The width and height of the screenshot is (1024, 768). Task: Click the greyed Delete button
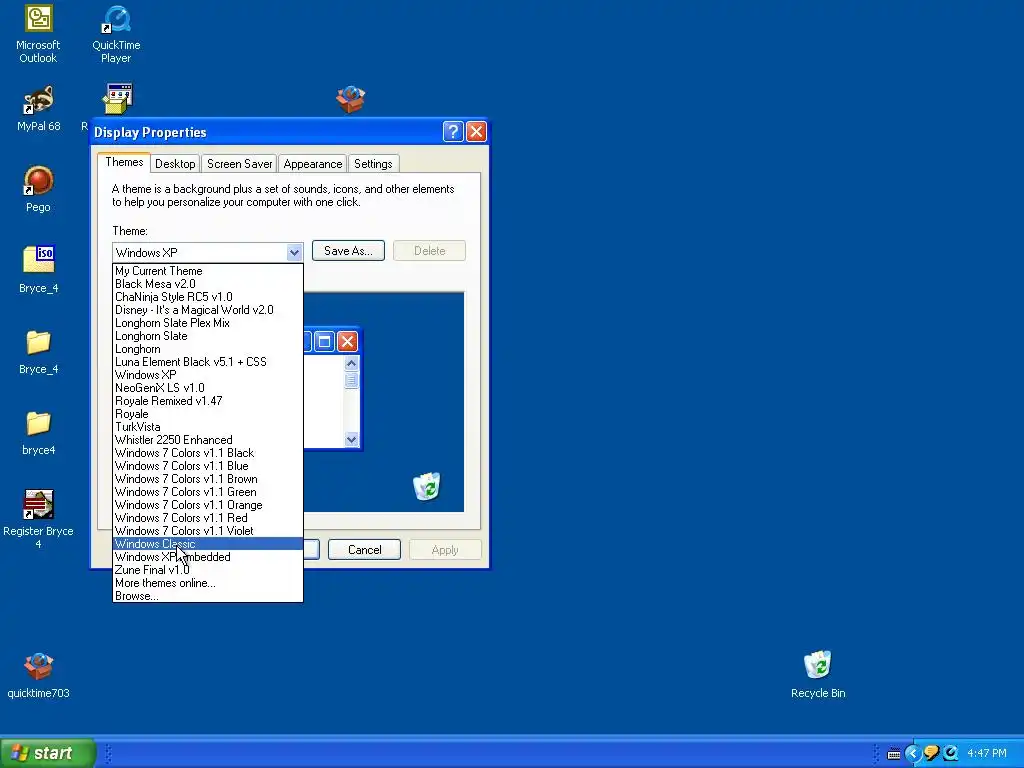pyautogui.click(x=429, y=251)
